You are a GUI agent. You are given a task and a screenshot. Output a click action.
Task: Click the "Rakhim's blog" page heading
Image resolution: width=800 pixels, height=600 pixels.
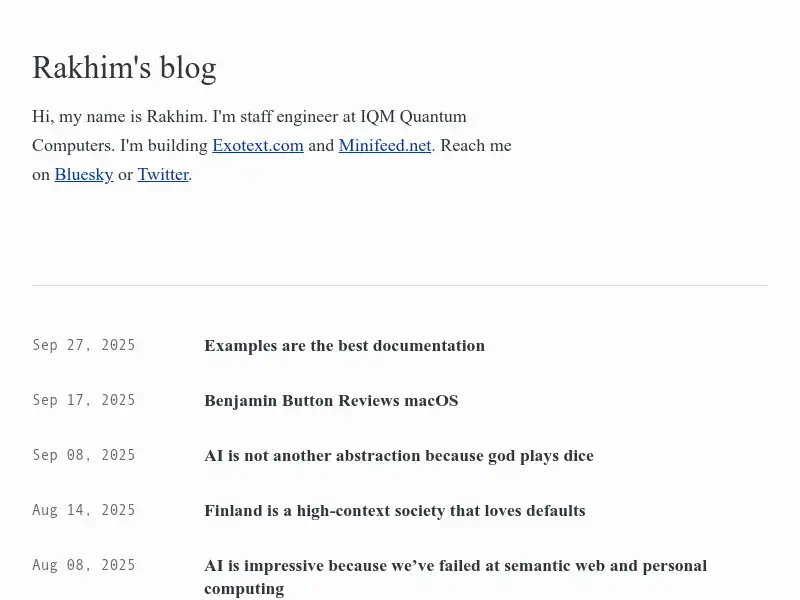124,67
